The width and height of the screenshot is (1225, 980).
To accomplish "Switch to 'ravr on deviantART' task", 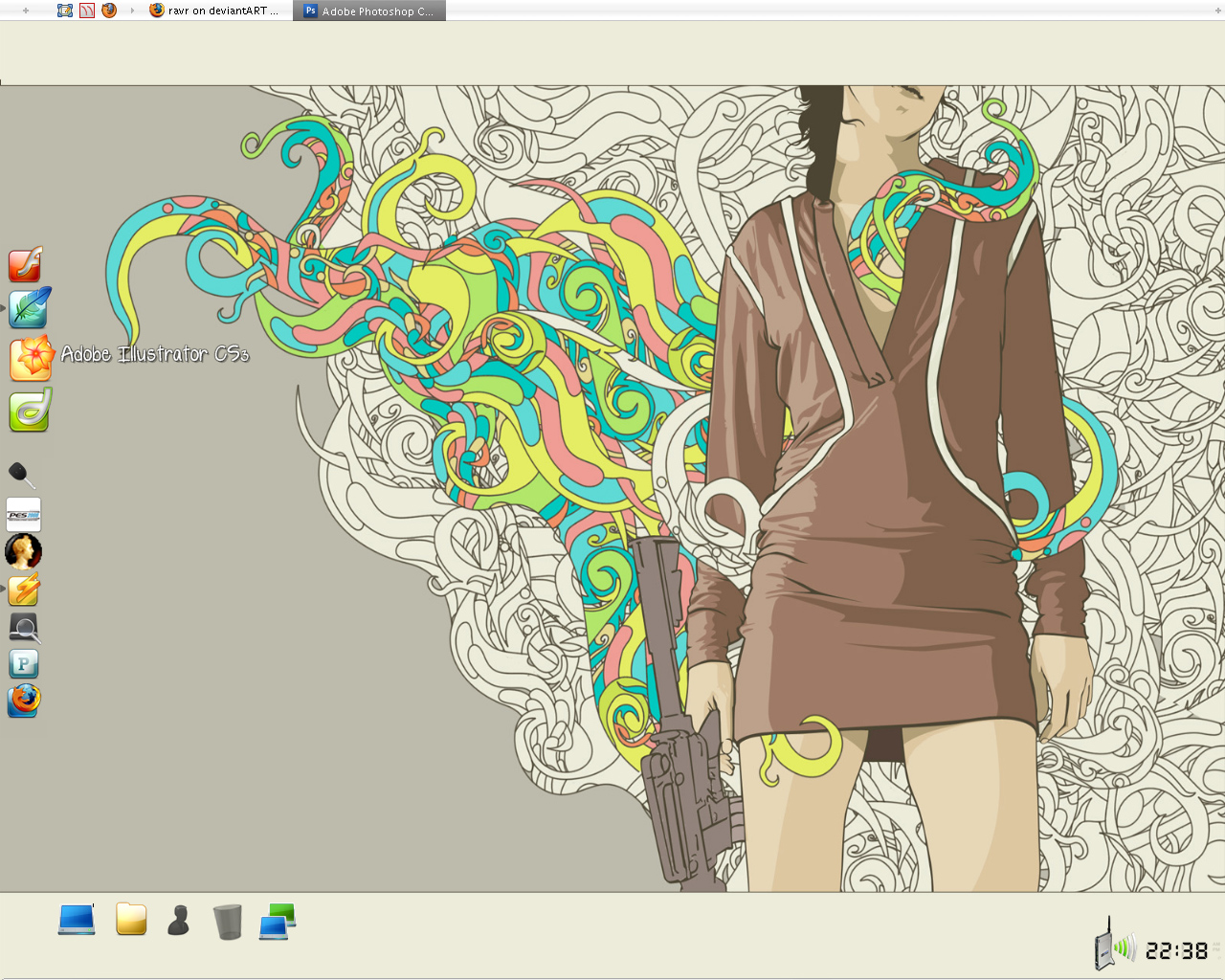I will point(214,11).
